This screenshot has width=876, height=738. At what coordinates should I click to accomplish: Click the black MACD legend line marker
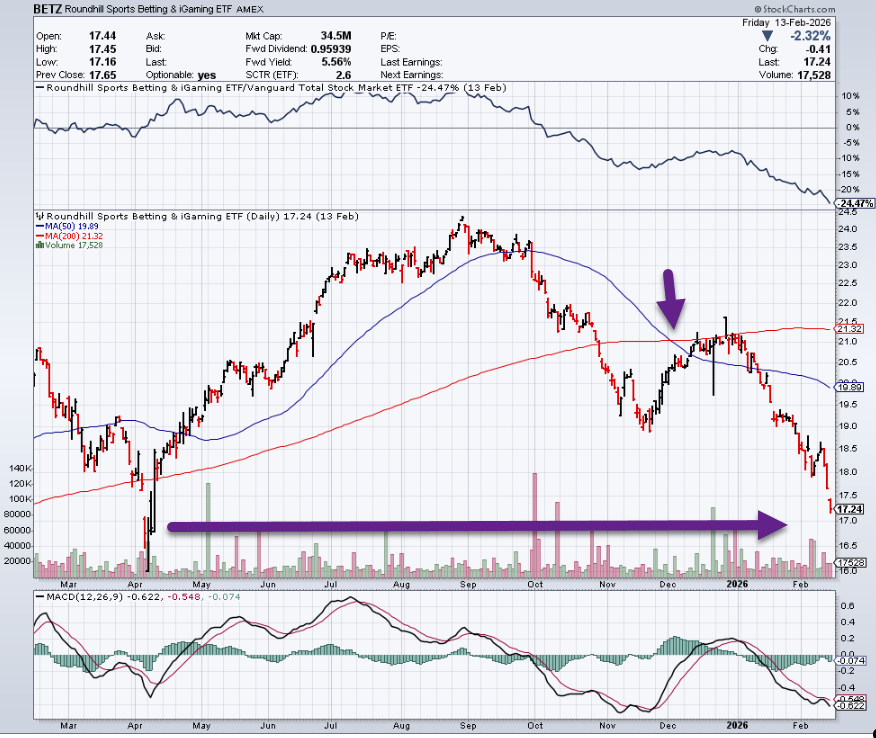[x=38, y=597]
